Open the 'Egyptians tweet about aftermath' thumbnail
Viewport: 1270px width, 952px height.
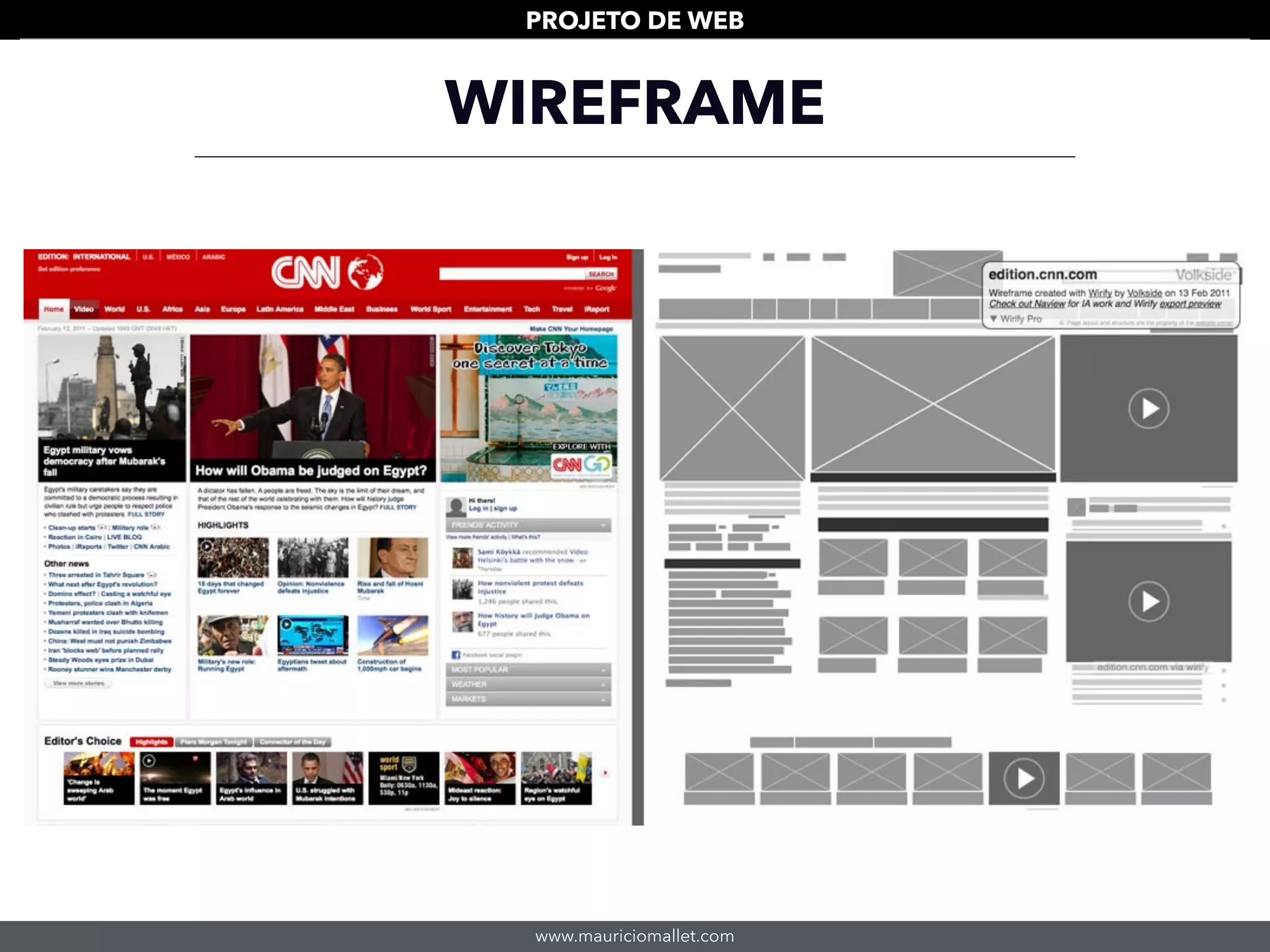point(313,635)
